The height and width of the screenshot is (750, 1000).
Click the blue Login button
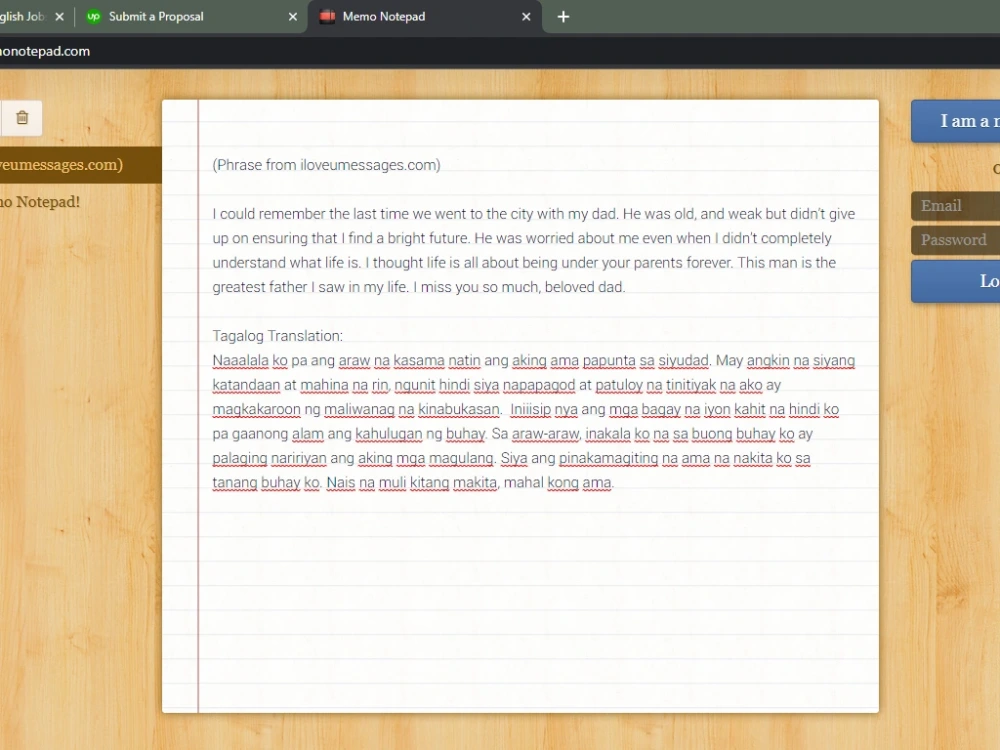coord(955,281)
